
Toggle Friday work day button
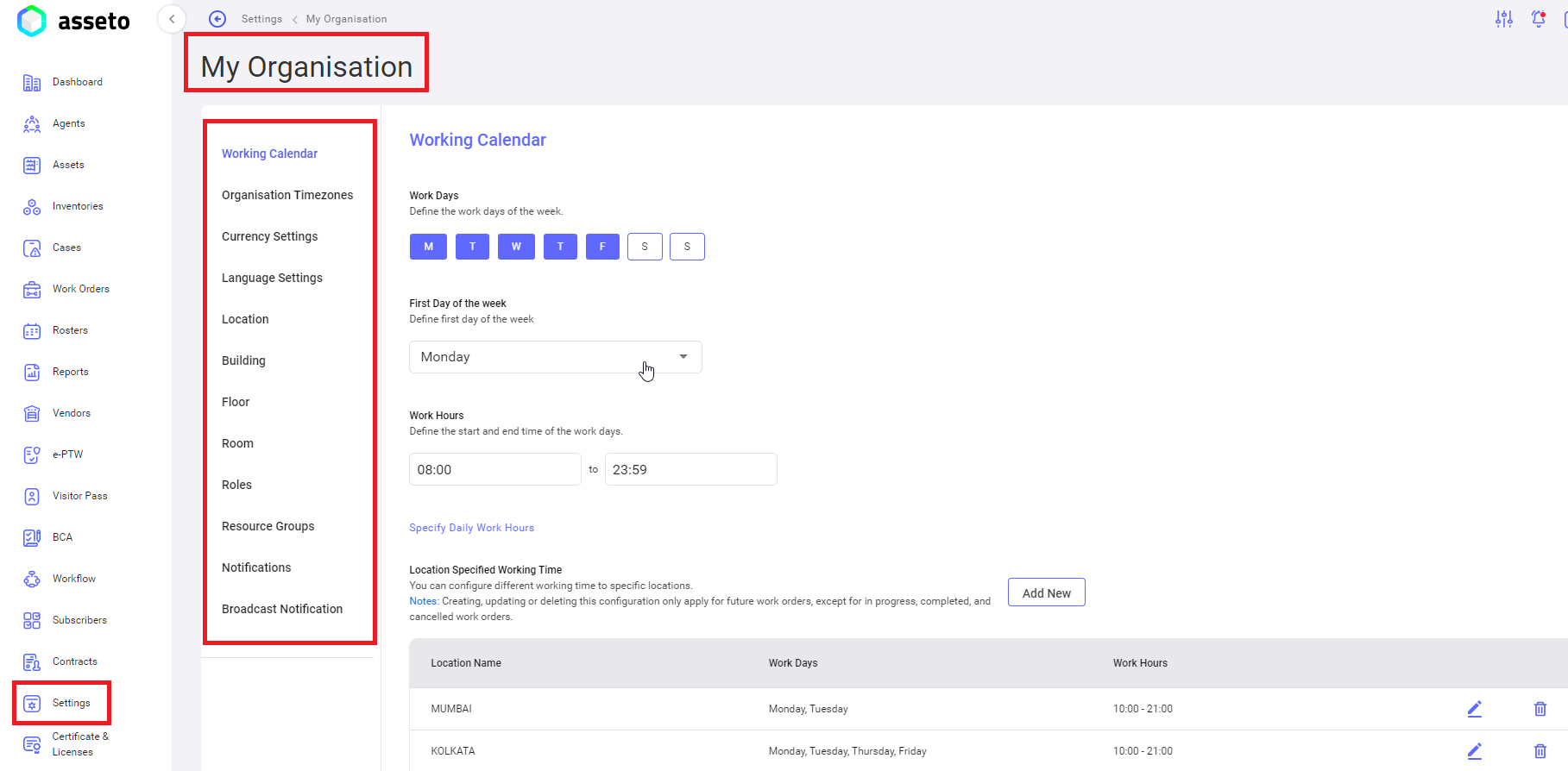tap(602, 247)
